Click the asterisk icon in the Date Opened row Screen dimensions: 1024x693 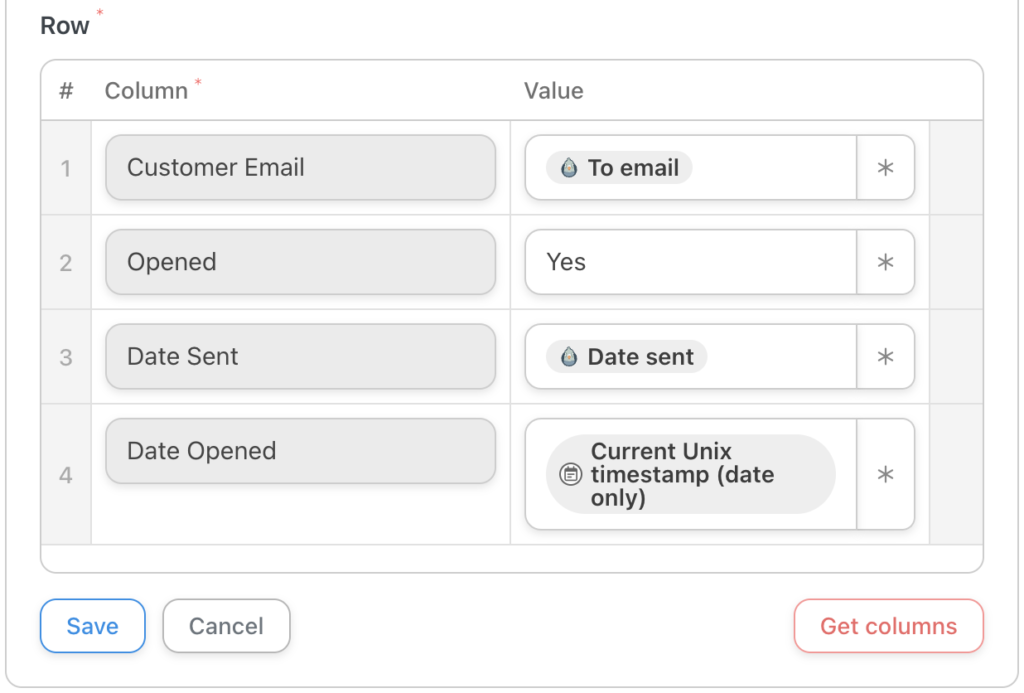885,474
